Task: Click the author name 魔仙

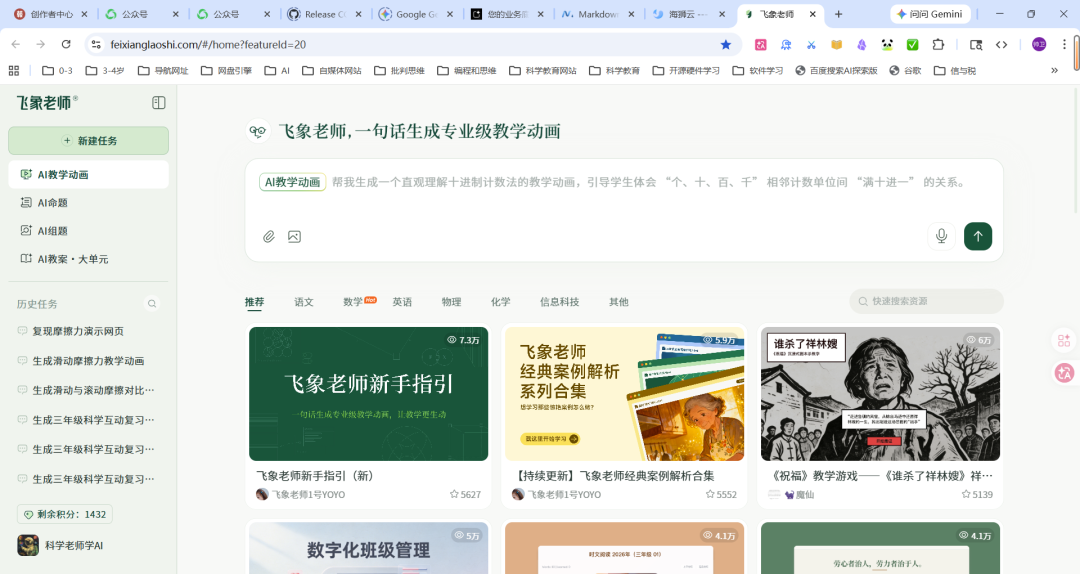Action: coord(804,495)
